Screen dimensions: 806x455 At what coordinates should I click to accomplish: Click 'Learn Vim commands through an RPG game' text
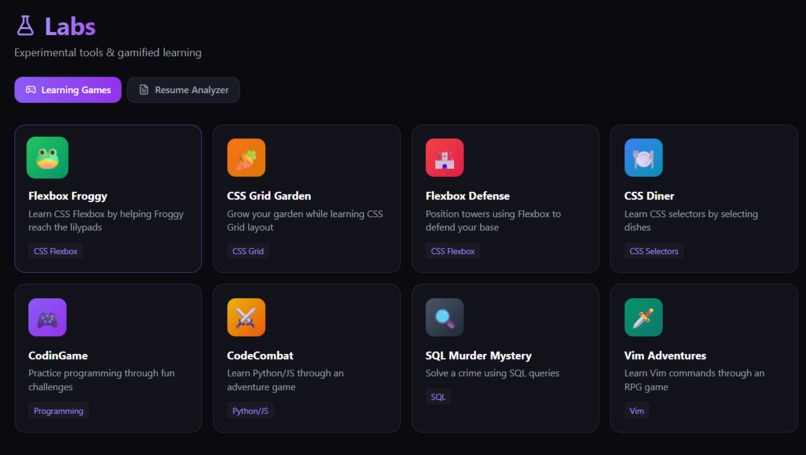click(694, 380)
